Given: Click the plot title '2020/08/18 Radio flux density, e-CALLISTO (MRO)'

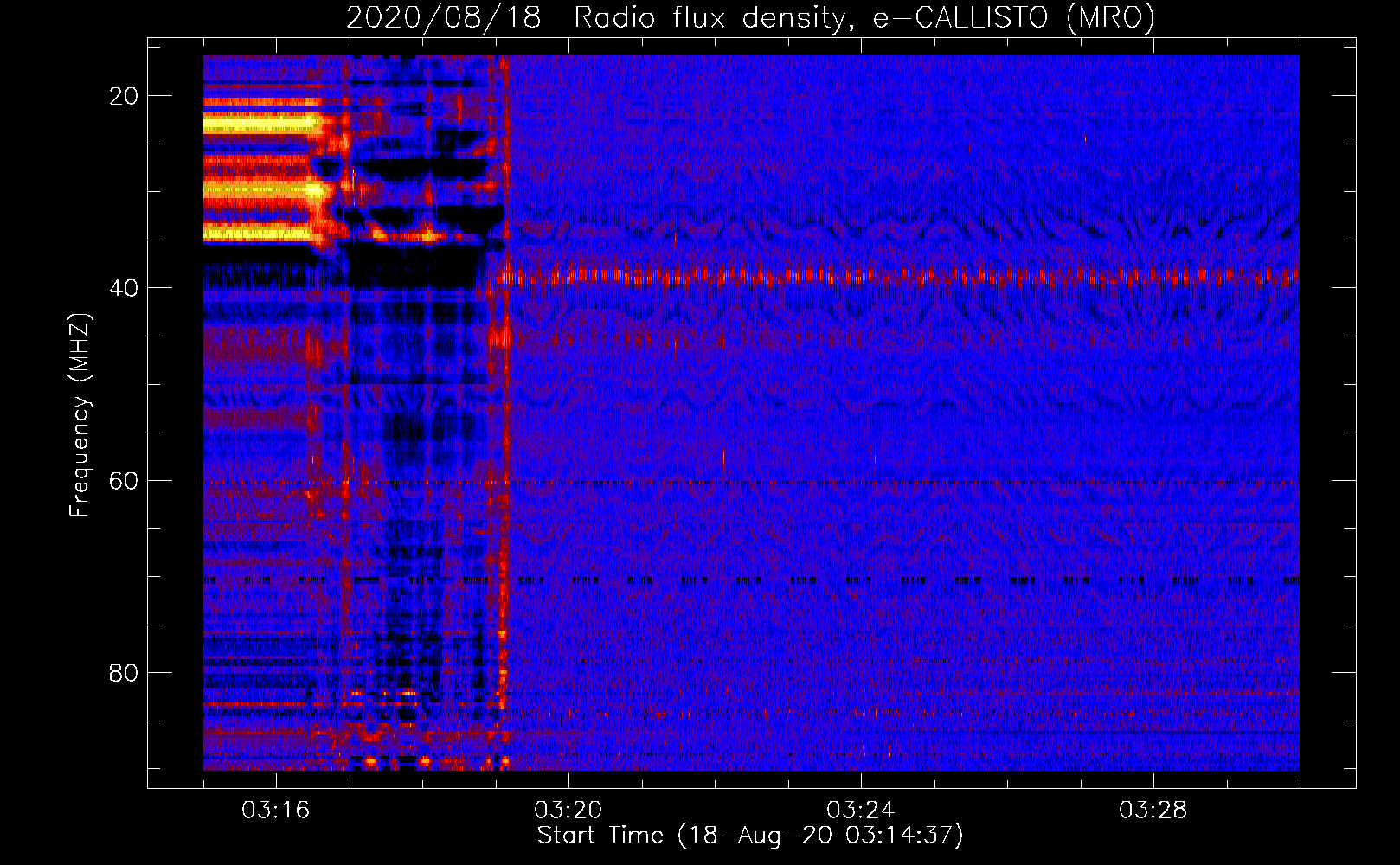Looking at the screenshot, I should [x=750, y=18].
